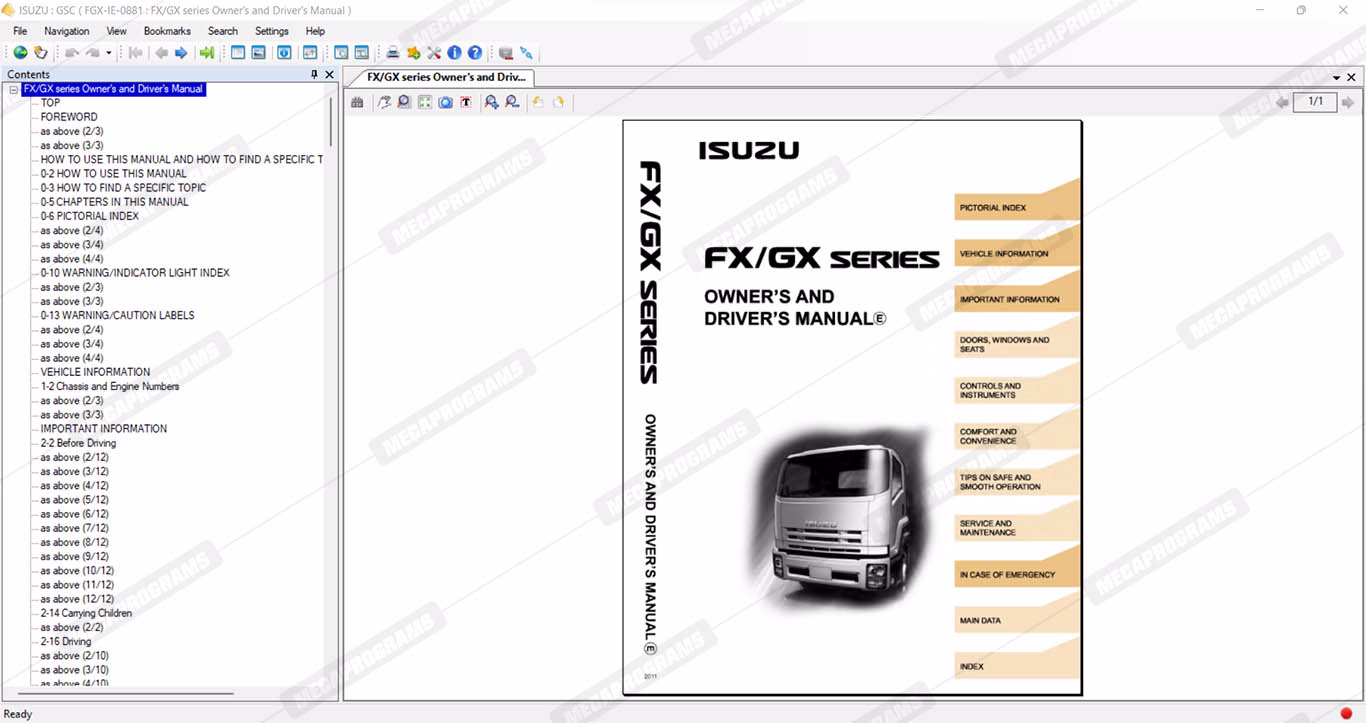The image size is (1366, 723).
Task: Open the Bookmarks menu
Action: 167,31
